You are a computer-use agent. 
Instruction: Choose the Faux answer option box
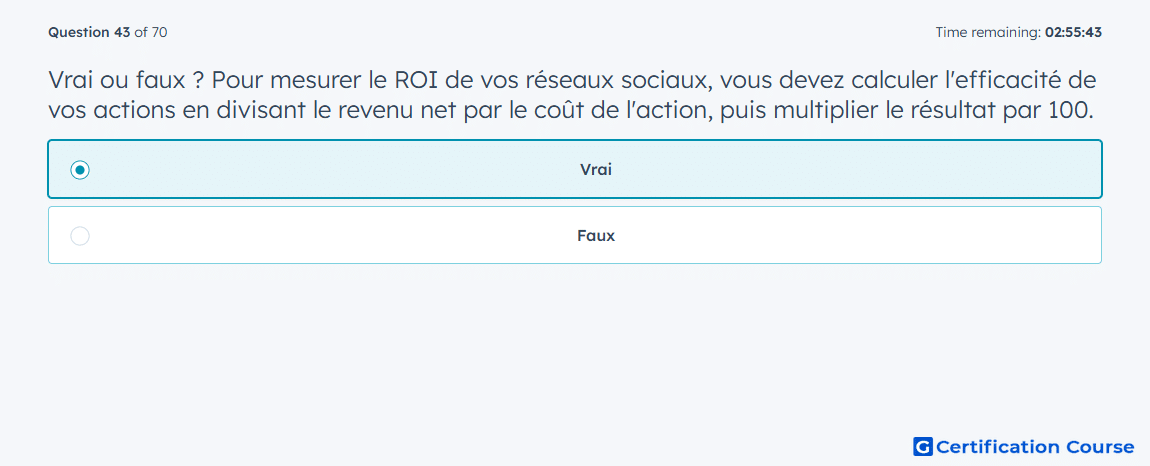575,235
